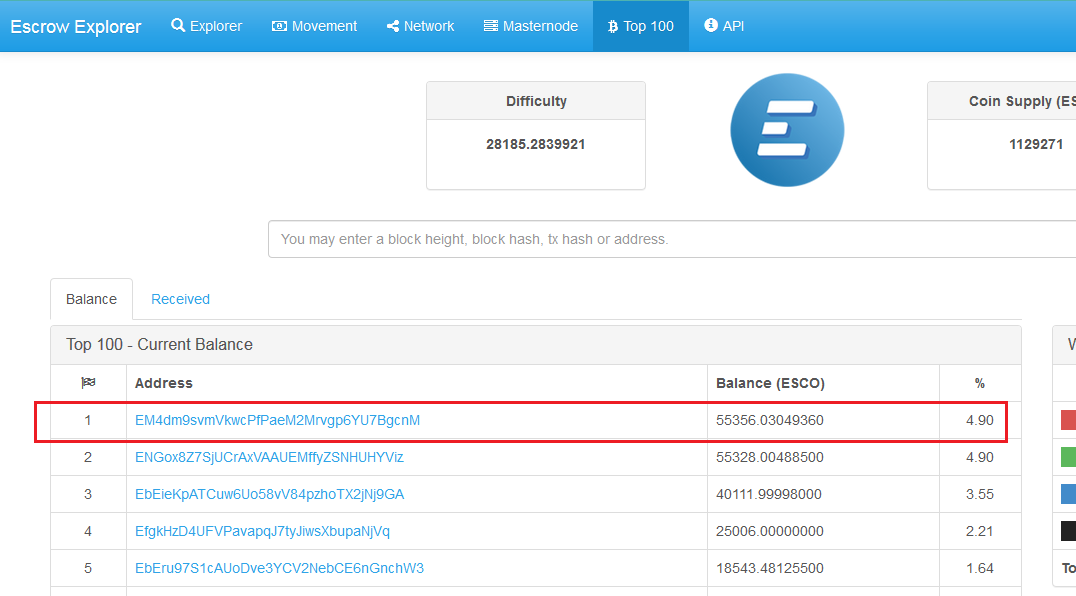Click the share icon beside Network

393,26
